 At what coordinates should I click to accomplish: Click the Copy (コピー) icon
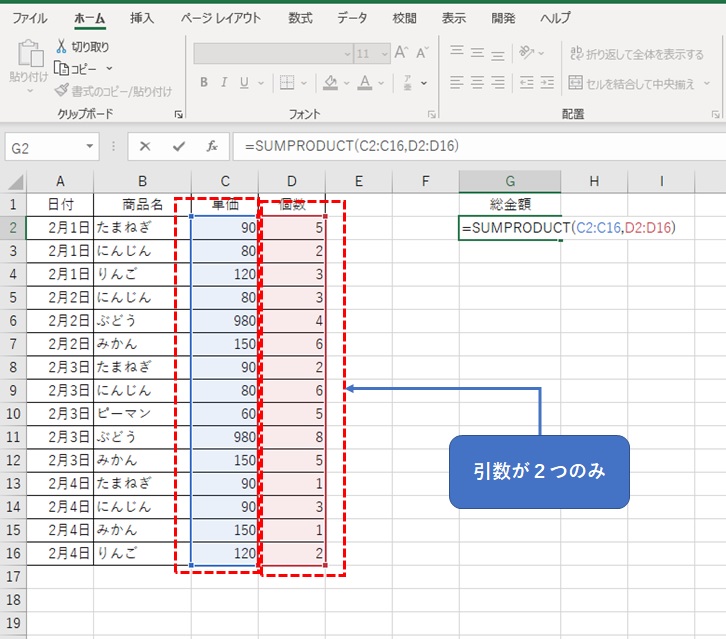pyautogui.click(x=61, y=69)
